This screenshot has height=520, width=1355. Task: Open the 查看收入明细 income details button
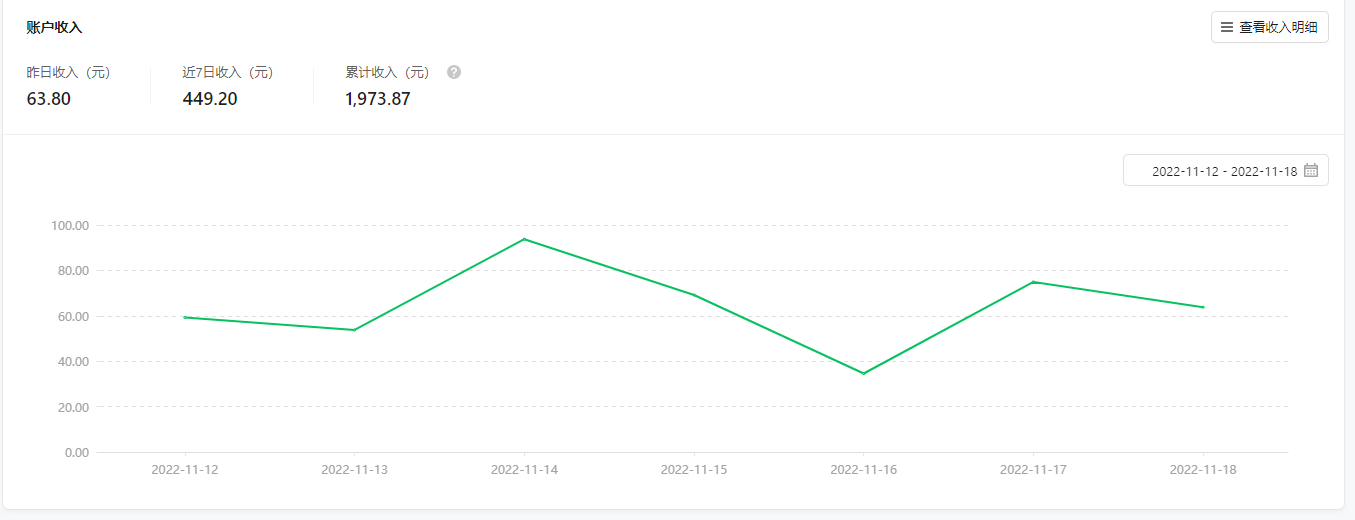coord(1269,28)
